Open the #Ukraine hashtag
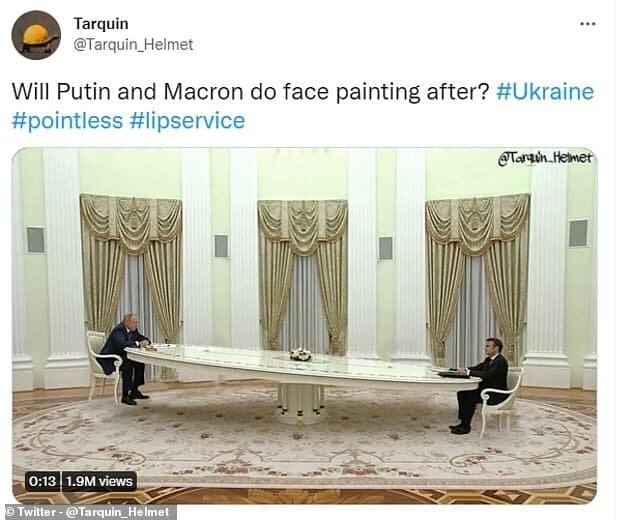634x520 pixels. [x=545, y=92]
